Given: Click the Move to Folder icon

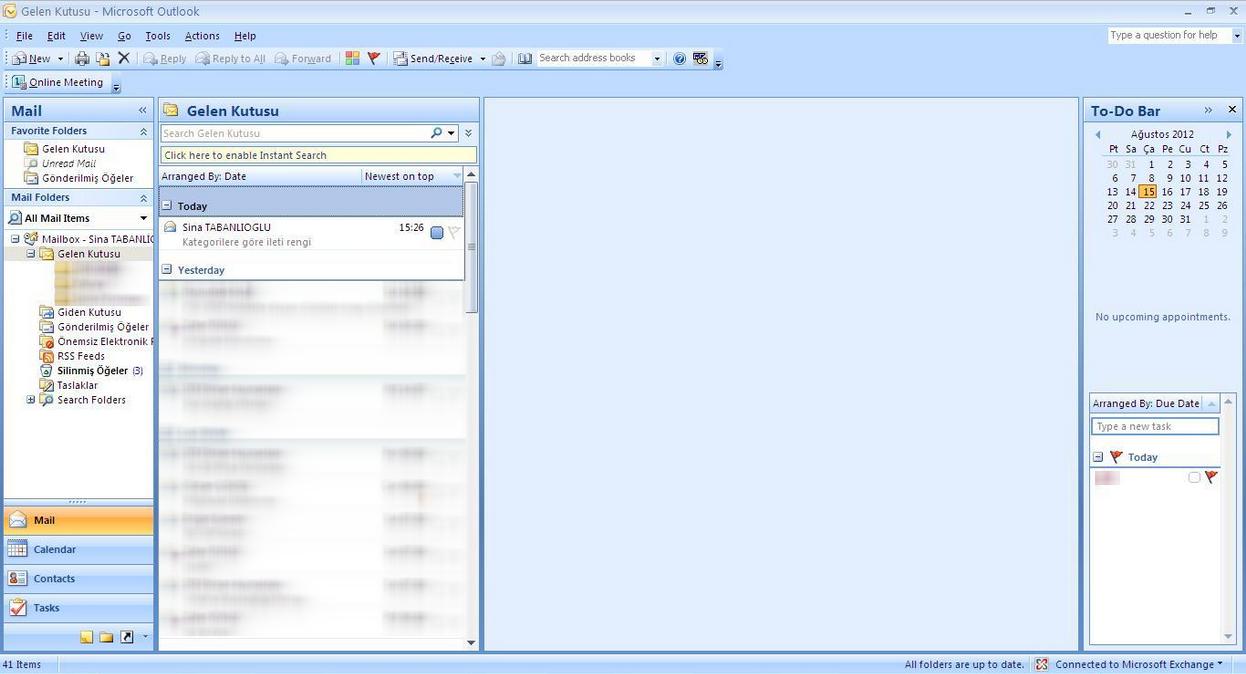Looking at the screenshot, I should tap(102, 59).
